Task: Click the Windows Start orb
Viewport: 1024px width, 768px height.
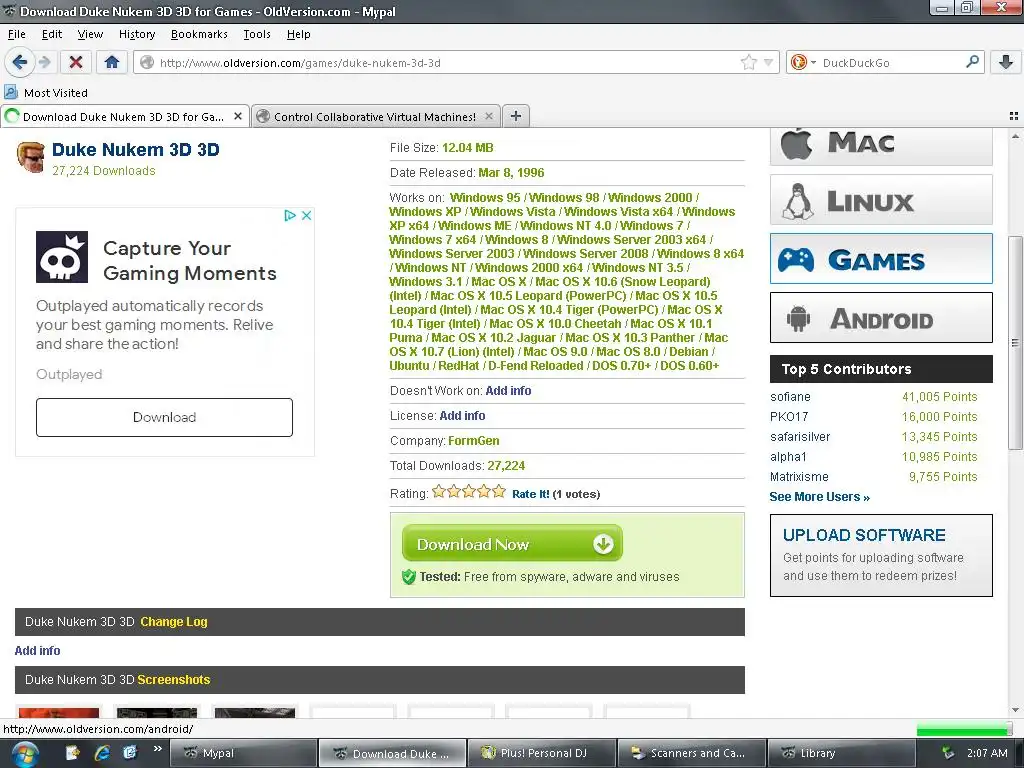Action: tap(23, 753)
